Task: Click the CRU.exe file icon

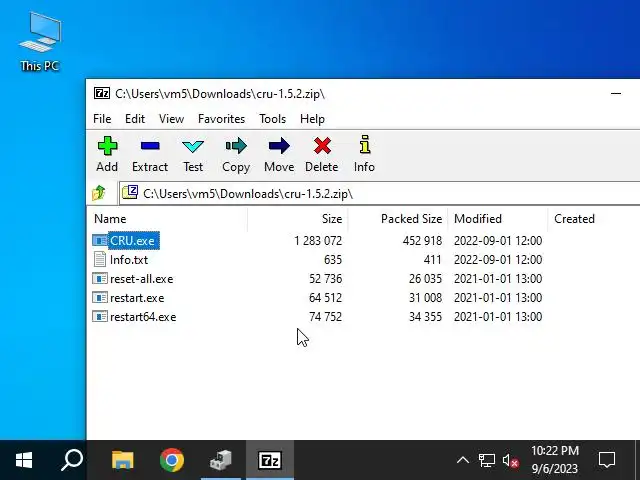Action: pos(100,240)
